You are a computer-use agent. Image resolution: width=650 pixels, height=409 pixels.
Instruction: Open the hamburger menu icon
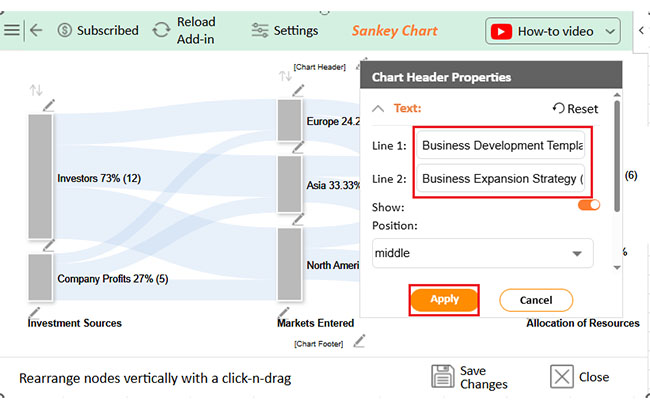(12, 30)
